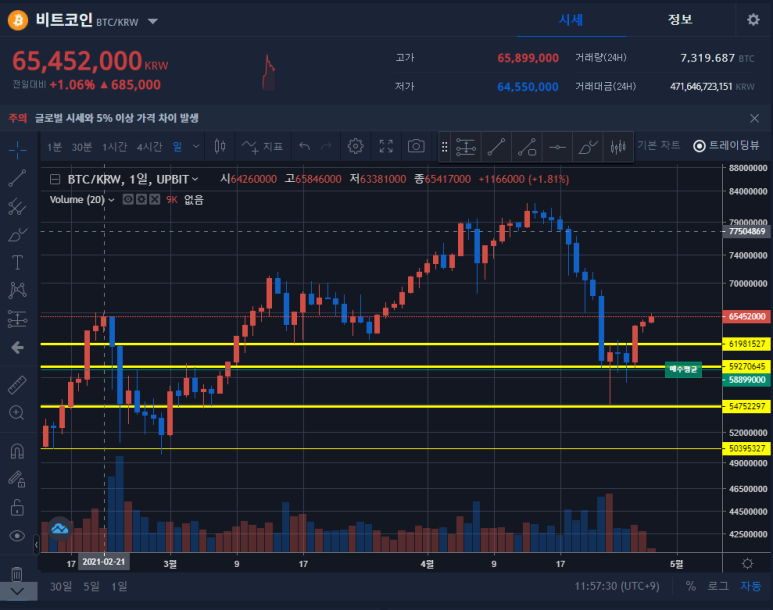Click the redo arrow in chart toolbar

326,146
